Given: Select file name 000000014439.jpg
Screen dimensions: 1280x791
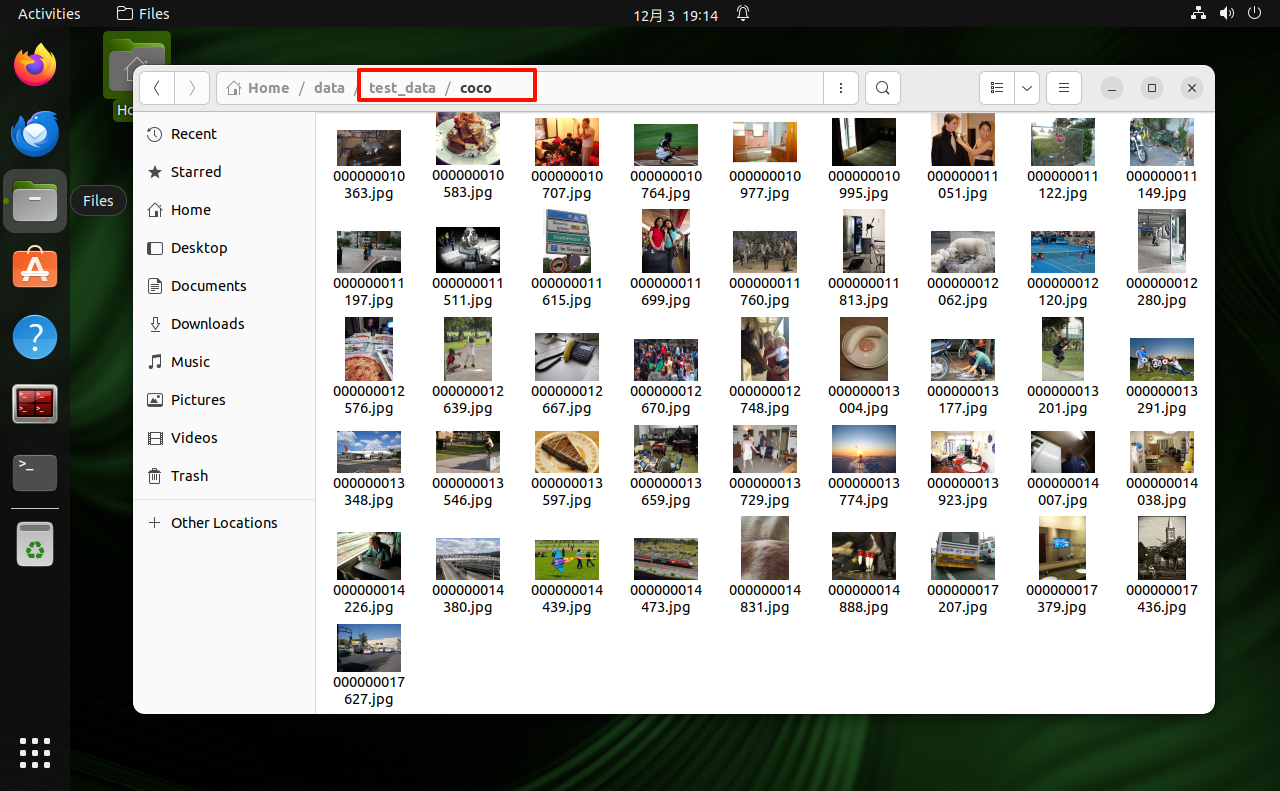Looking at the screenshot, I should tap(567, 599).
